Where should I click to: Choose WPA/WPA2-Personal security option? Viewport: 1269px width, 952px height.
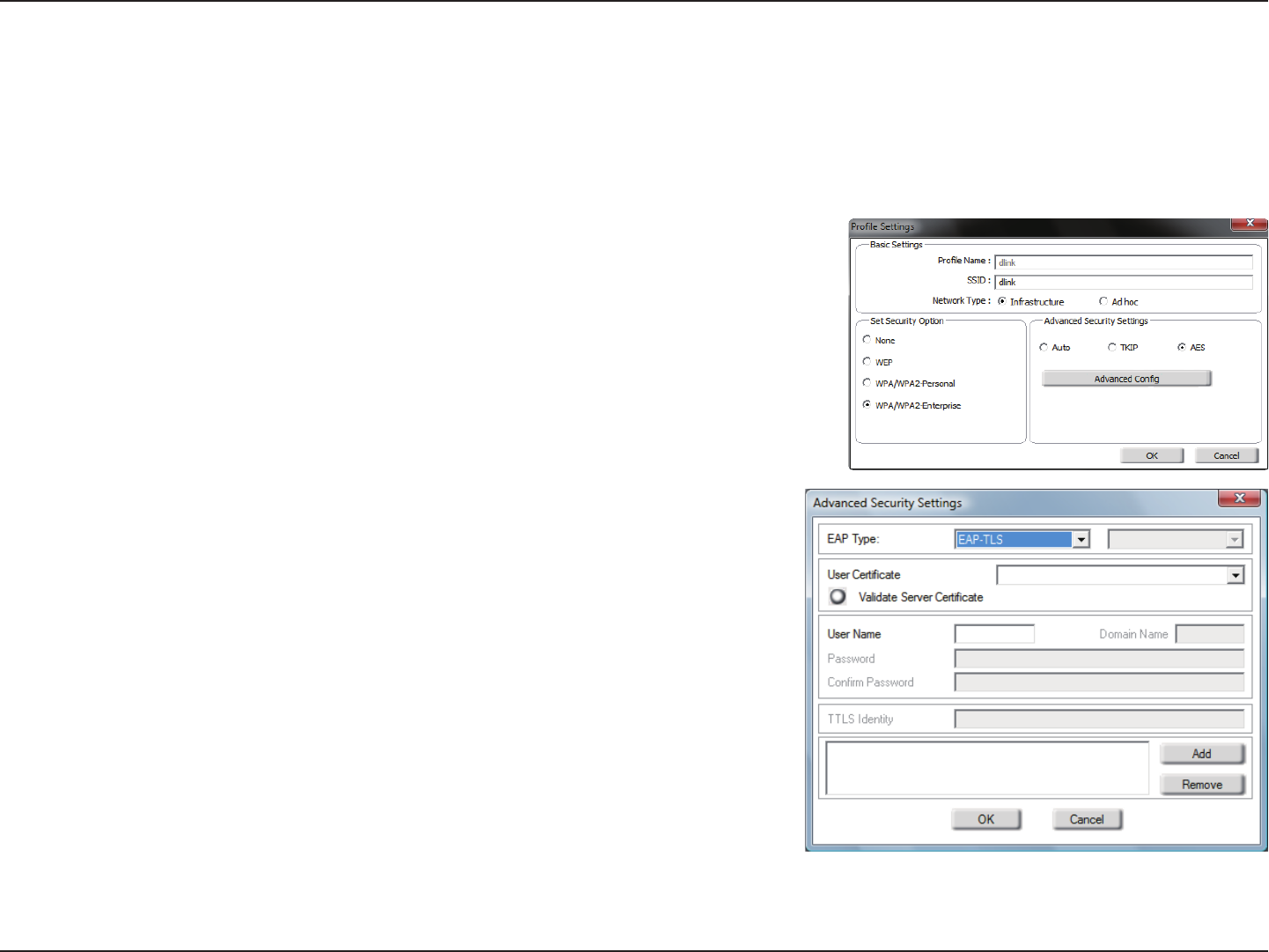coord(867,383)
